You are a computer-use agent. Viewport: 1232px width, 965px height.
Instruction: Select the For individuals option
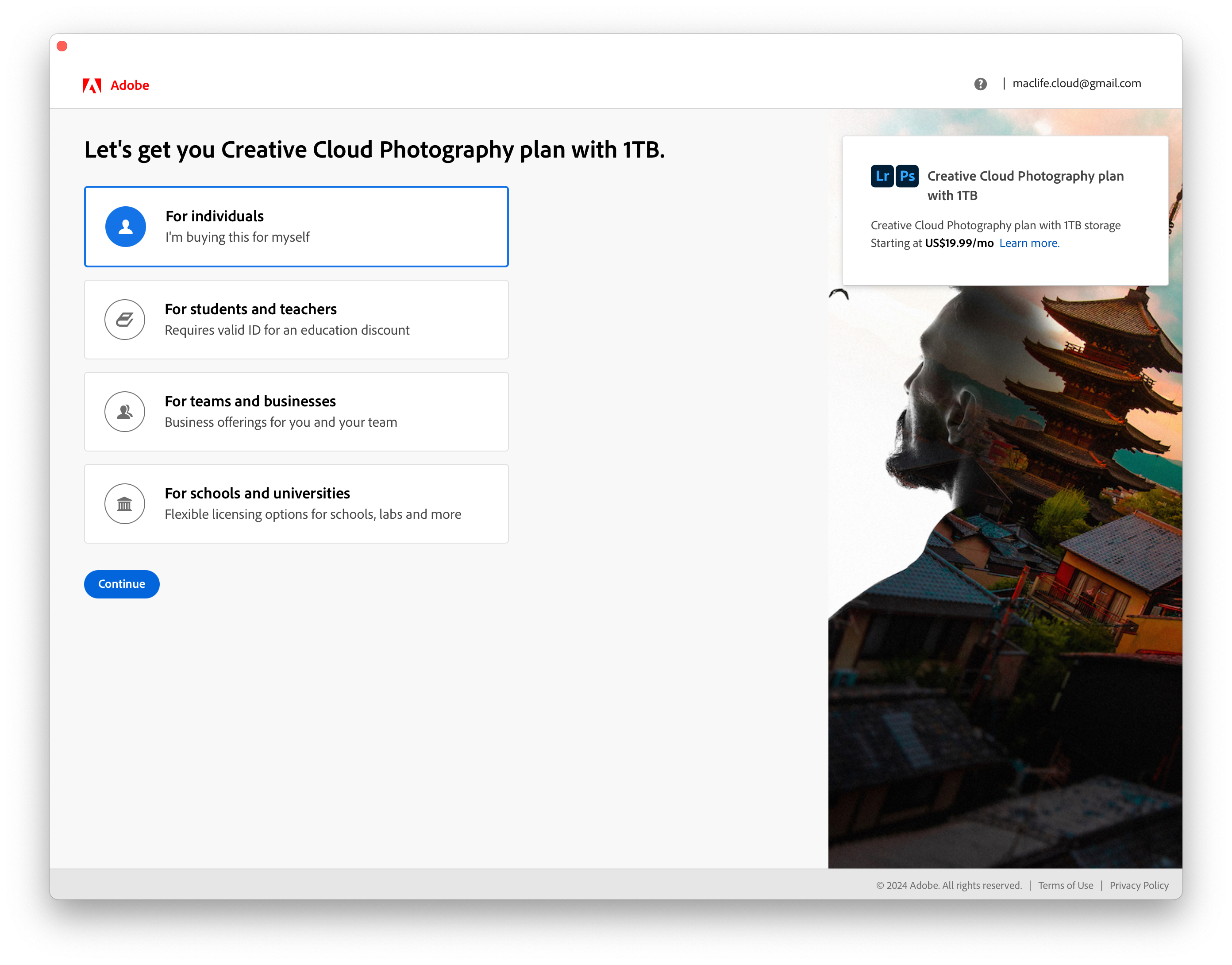(x=296, y=227)
